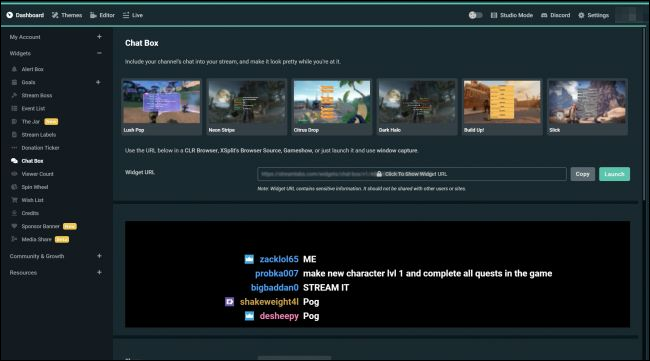Toggle the night mode switch
Screen dimensions: 650x361
(x=475, y=15)
